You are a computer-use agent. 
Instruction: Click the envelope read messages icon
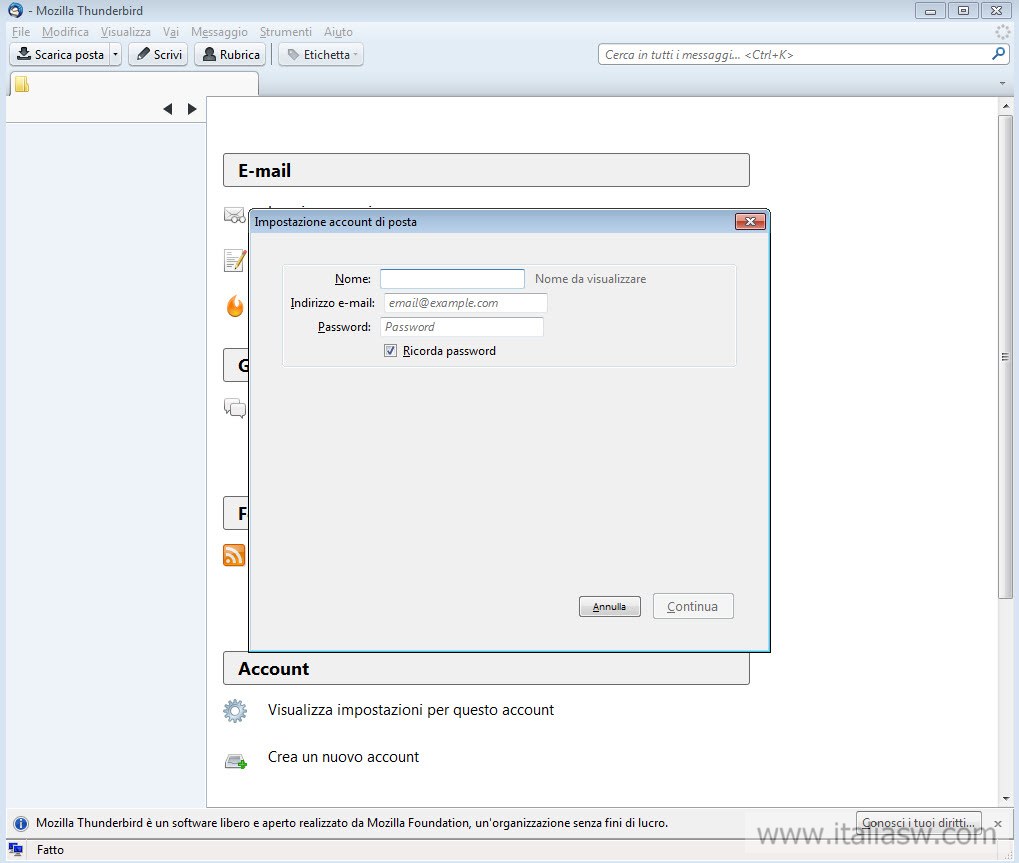234,215
